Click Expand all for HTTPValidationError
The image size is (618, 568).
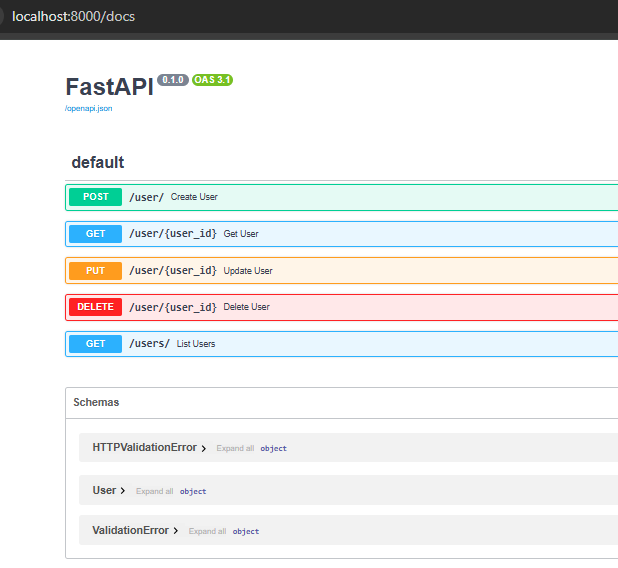point(235,449)
